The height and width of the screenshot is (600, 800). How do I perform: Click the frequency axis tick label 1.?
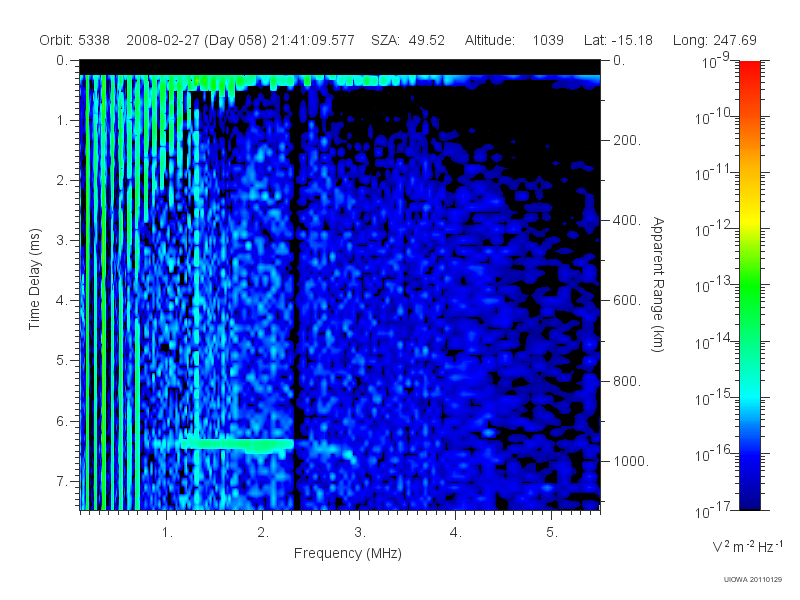coord(167,533)
